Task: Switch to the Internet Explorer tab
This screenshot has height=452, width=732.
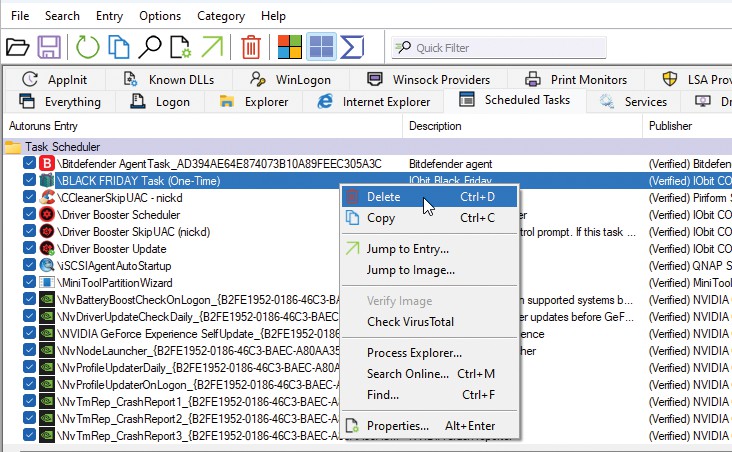Action: click(x=373, y=101)
